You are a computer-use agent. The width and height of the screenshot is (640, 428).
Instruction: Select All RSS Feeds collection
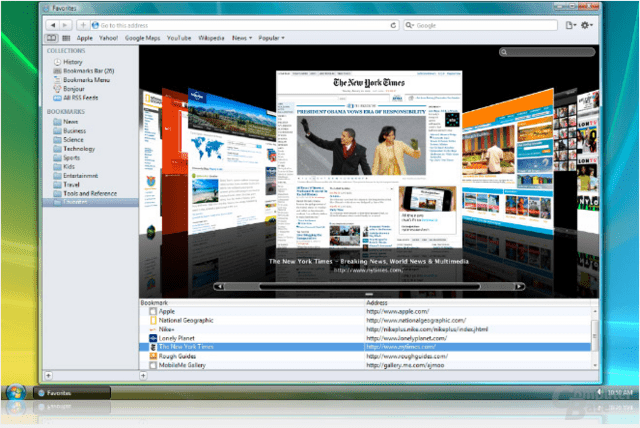[x=76, y=98]
